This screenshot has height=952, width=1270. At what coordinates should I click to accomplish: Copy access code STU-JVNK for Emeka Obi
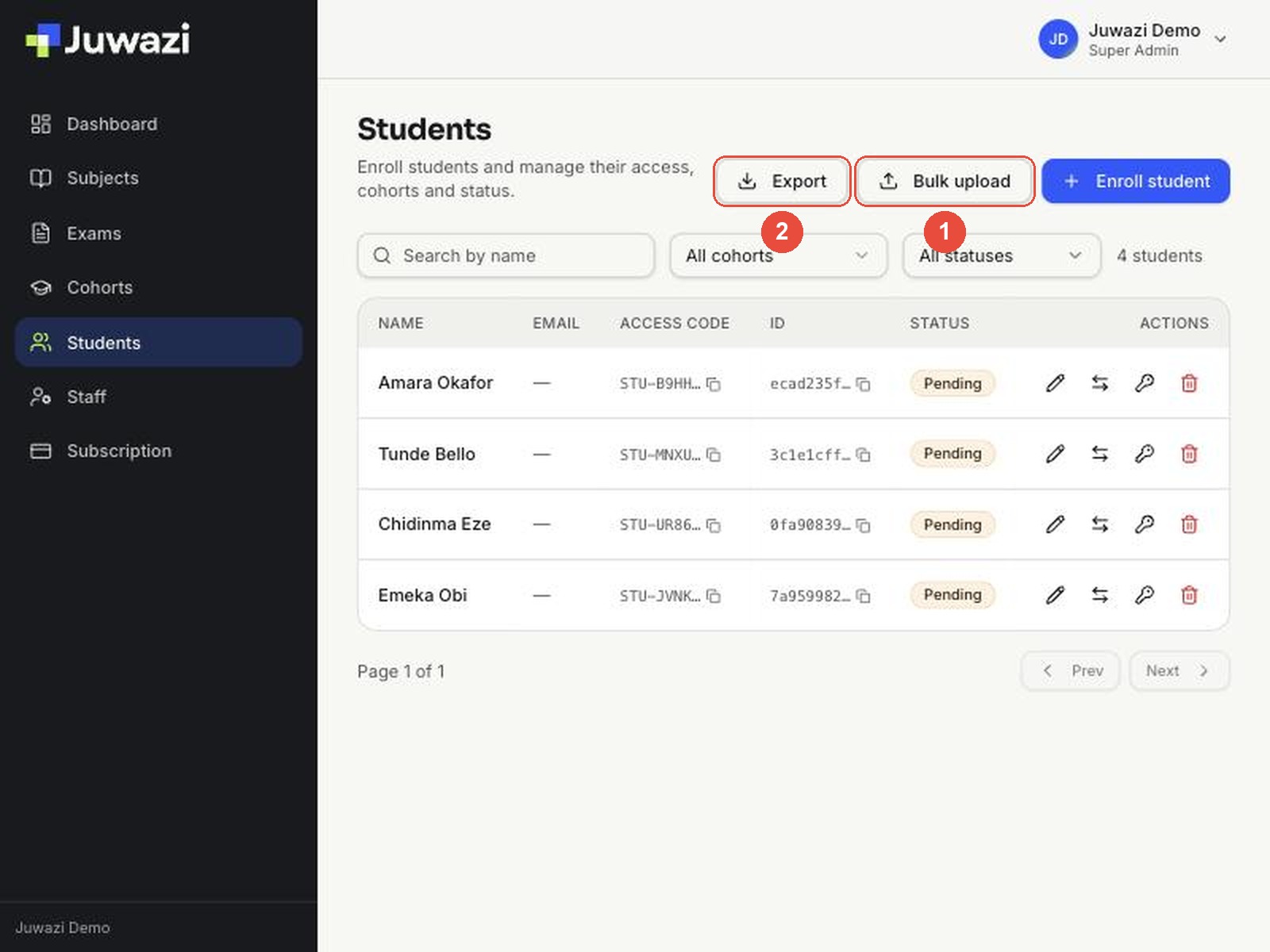[x=714, y=596]
